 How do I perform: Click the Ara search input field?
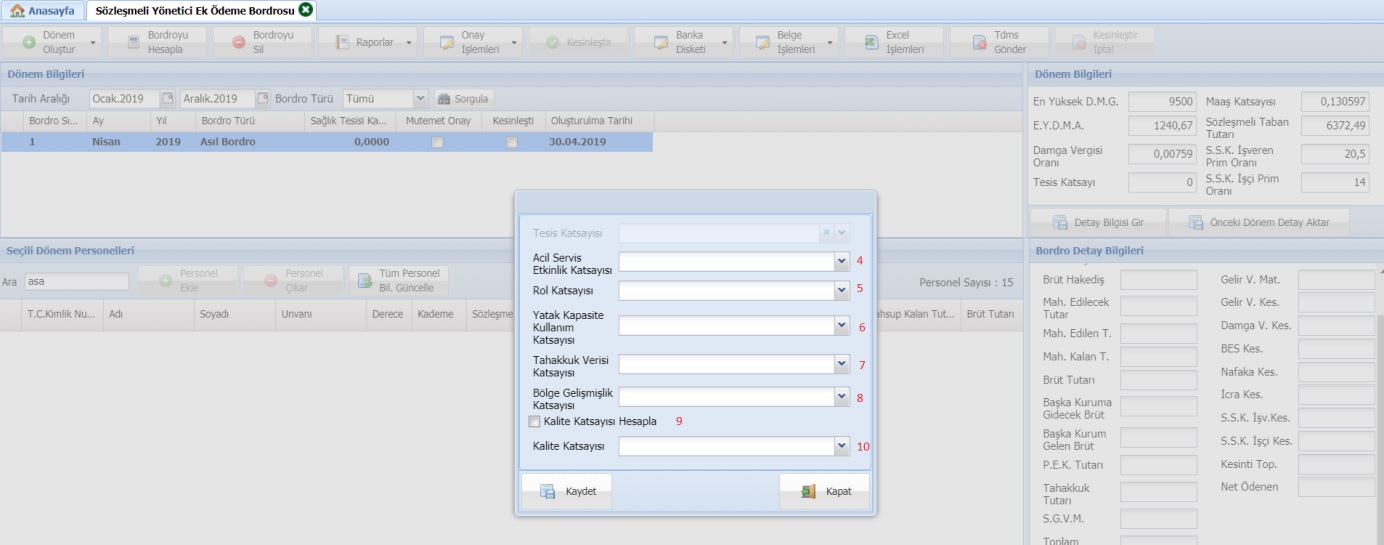coord(76,282)
